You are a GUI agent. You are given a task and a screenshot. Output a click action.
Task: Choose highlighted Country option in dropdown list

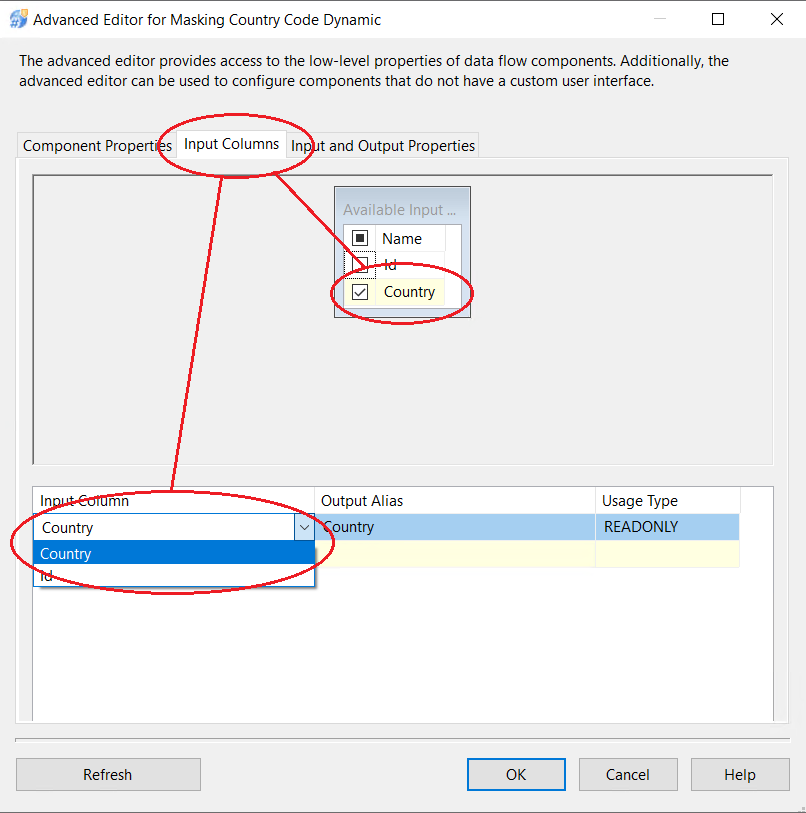170,553
